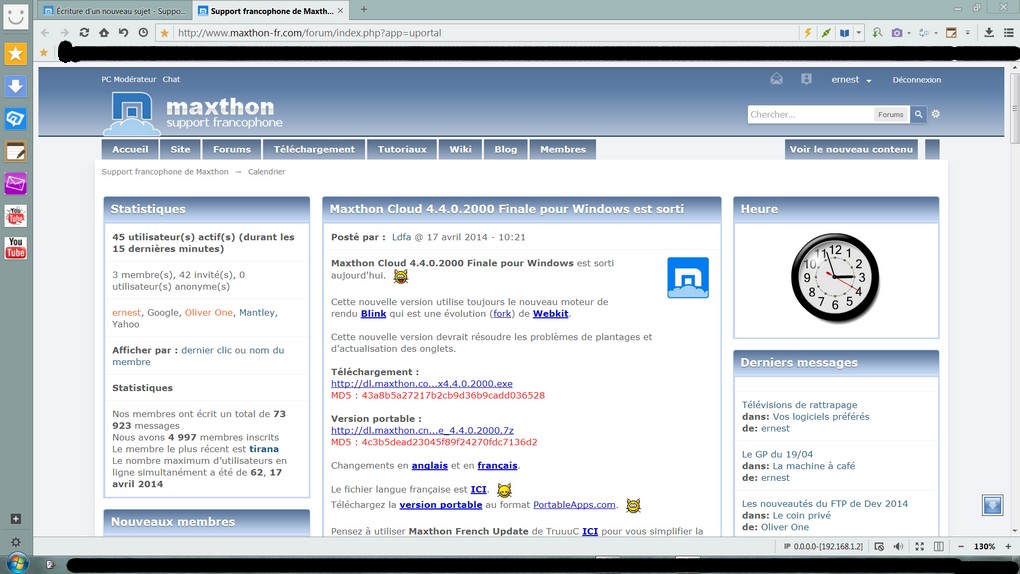
Task: Click the second YouTube sidebar icon
Action: (x=16, y=248)
